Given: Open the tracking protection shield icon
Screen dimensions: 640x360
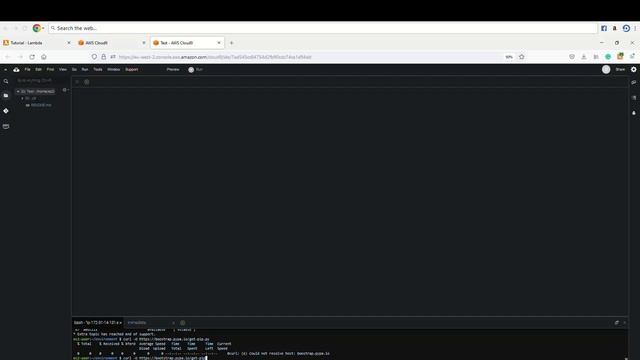Looking at the screenshot, I should click(x=94, y=57).
